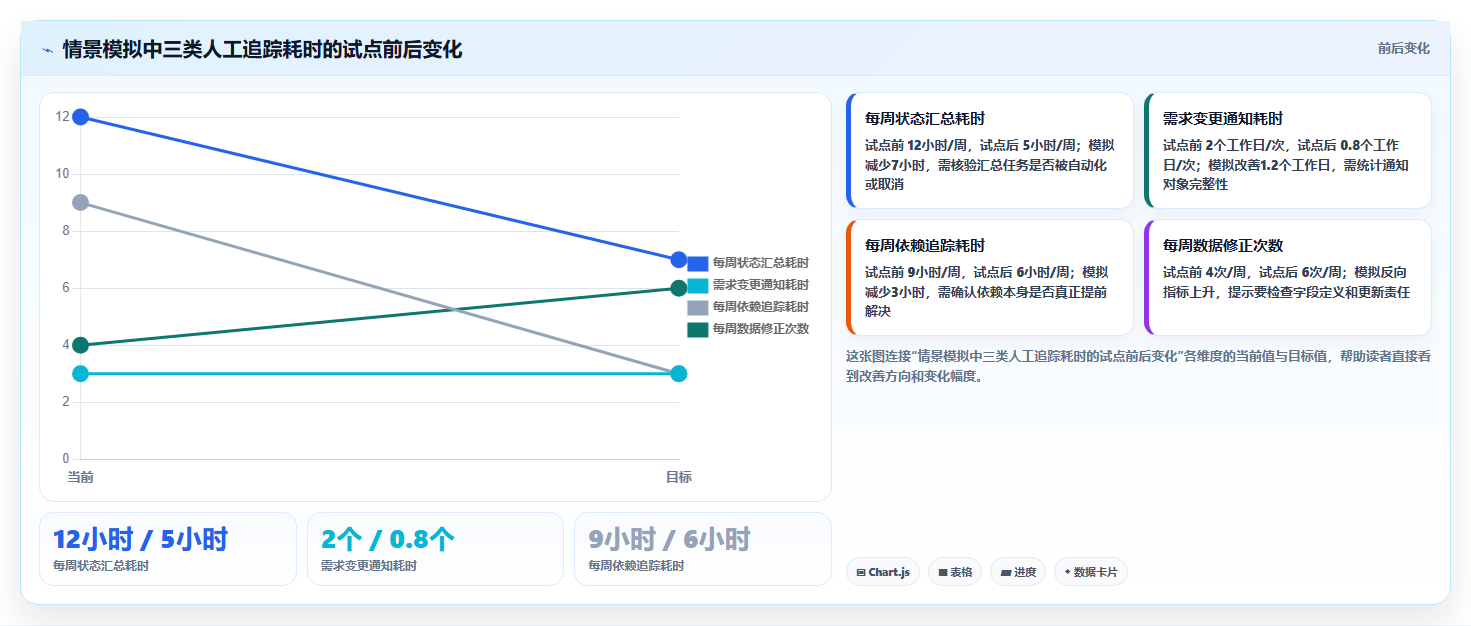The height and width of the screenshot is (626, 1471).
Task: Click the 数据卡片 tag
Action: click(x=1091, y=572)
